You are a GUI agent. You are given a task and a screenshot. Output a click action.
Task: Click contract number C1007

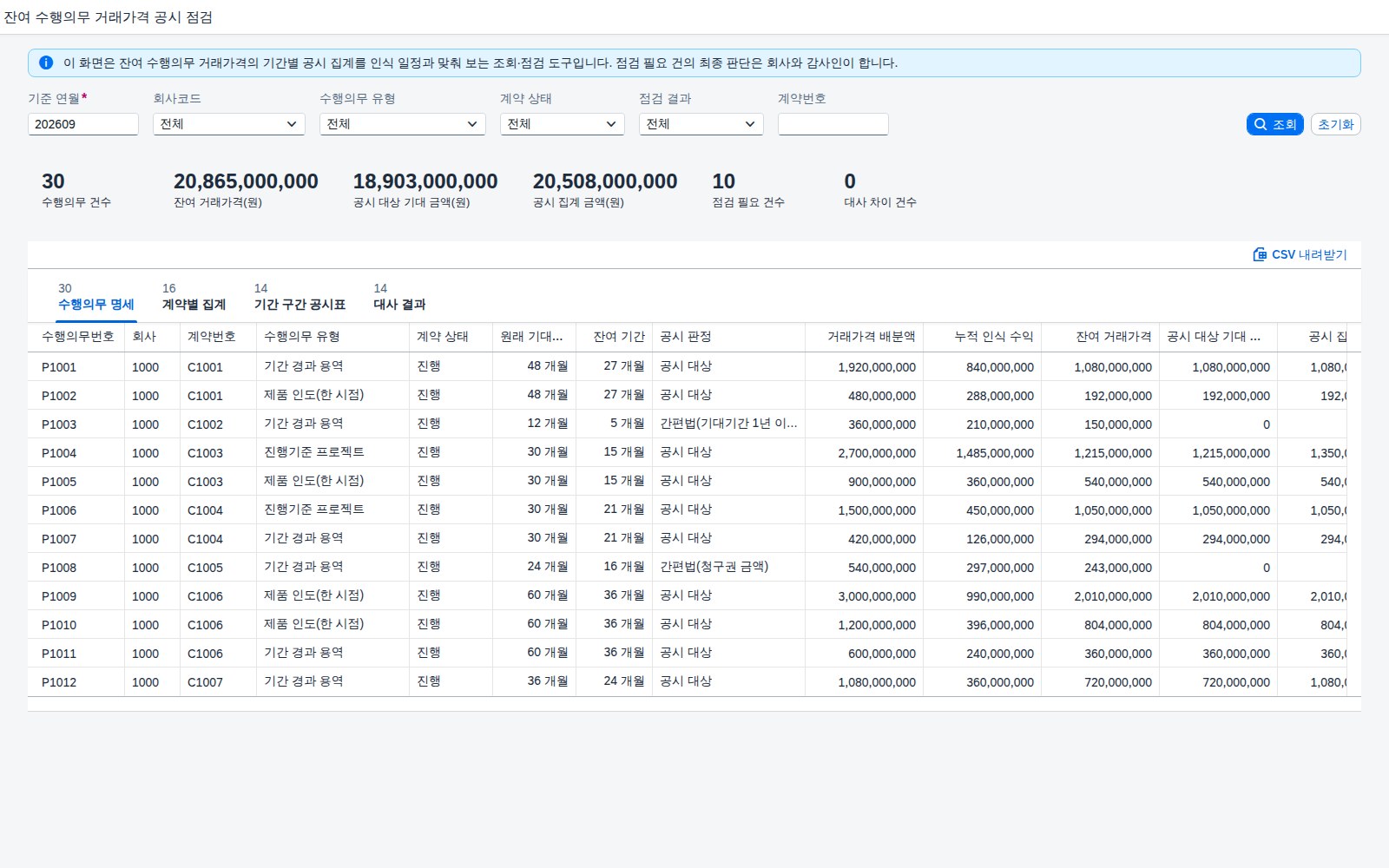(205, 682)
